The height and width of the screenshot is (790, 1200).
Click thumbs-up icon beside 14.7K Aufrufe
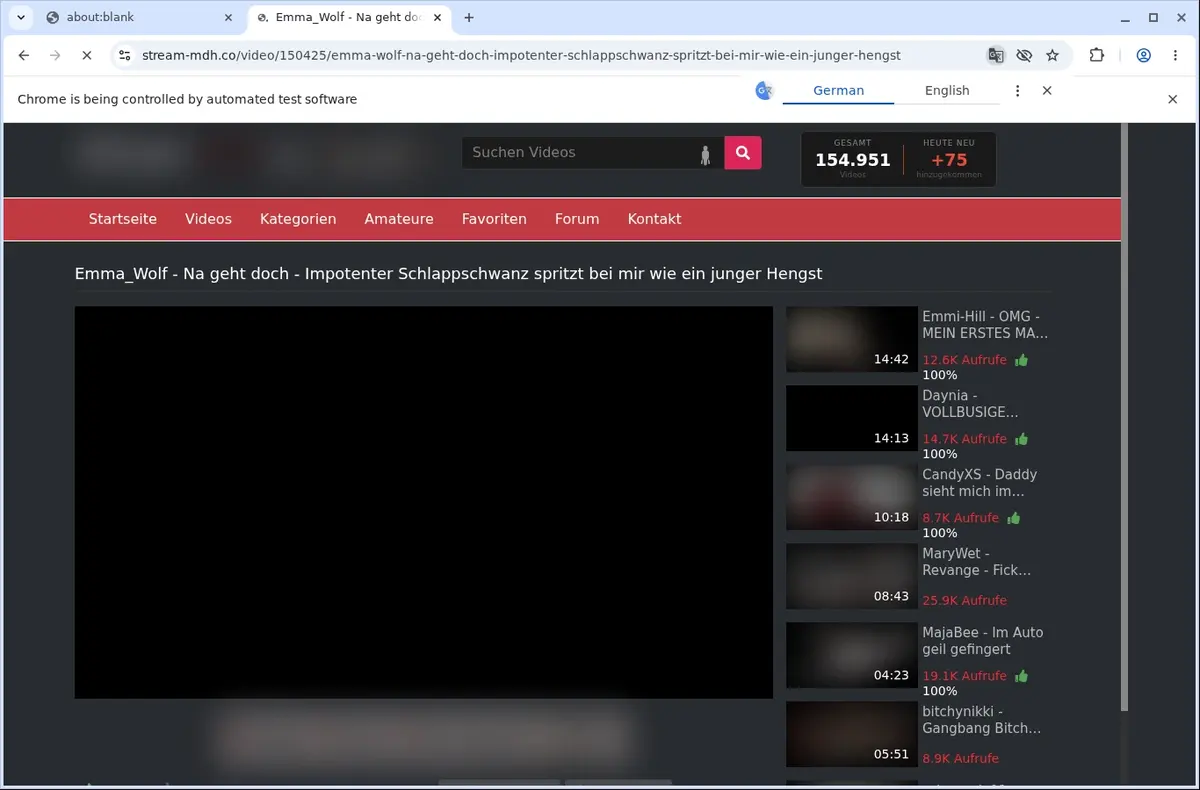point(1021,439)
